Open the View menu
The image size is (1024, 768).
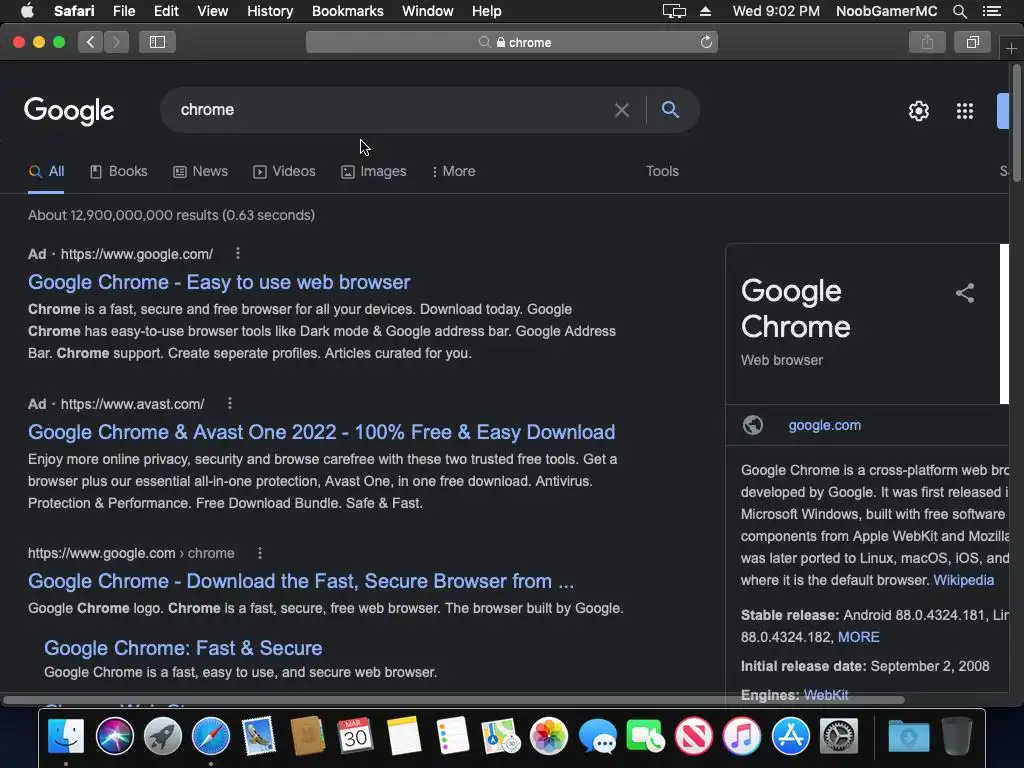212,11
